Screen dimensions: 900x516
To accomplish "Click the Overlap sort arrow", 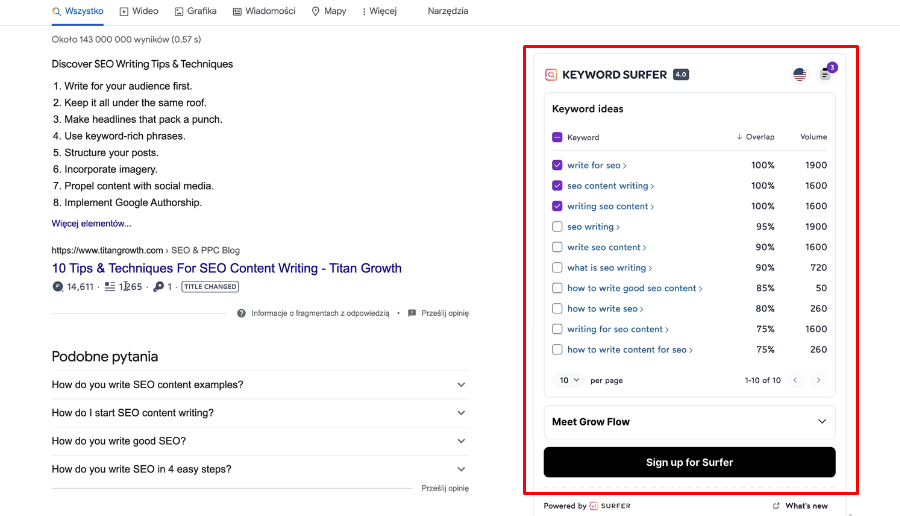I will [739, 137].
